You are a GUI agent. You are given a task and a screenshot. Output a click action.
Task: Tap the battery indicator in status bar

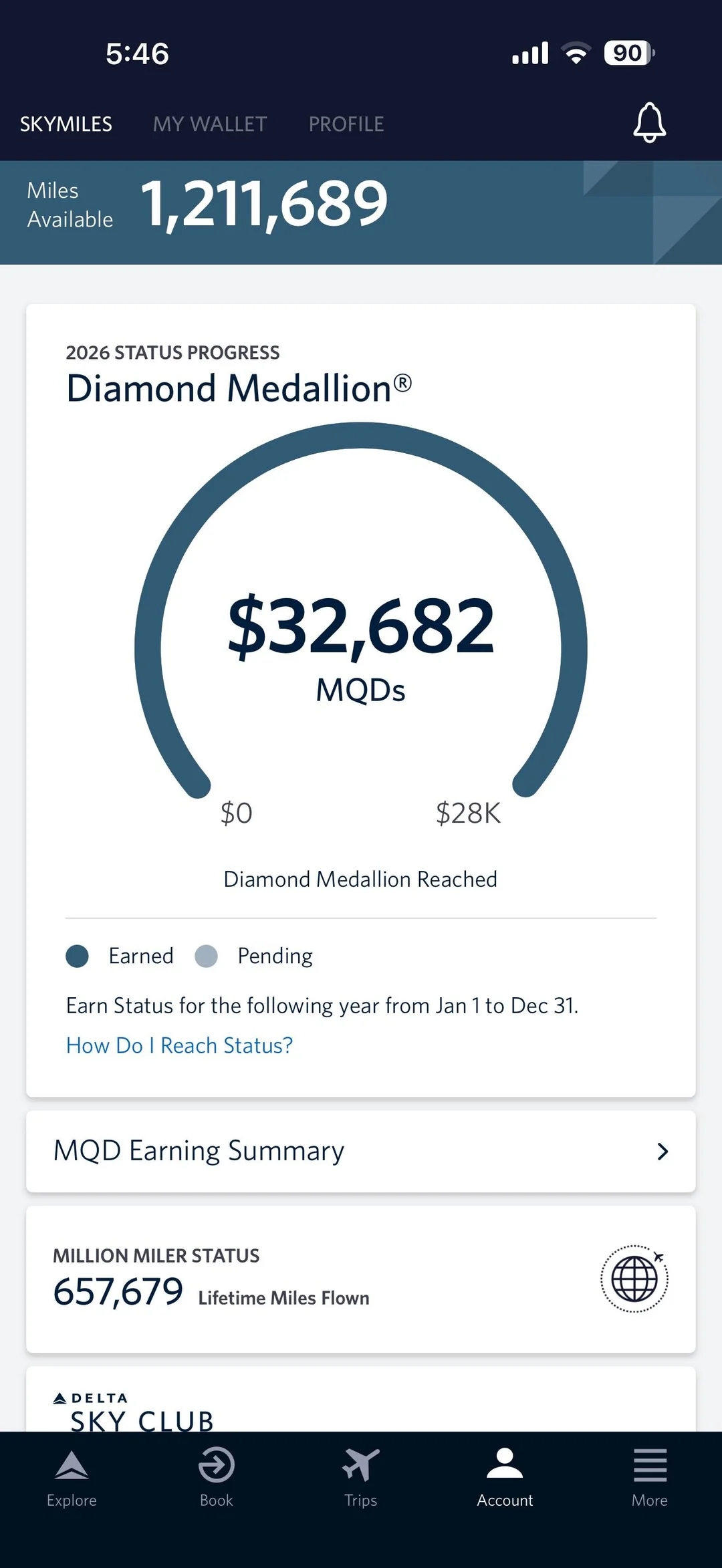coord(628,53)
